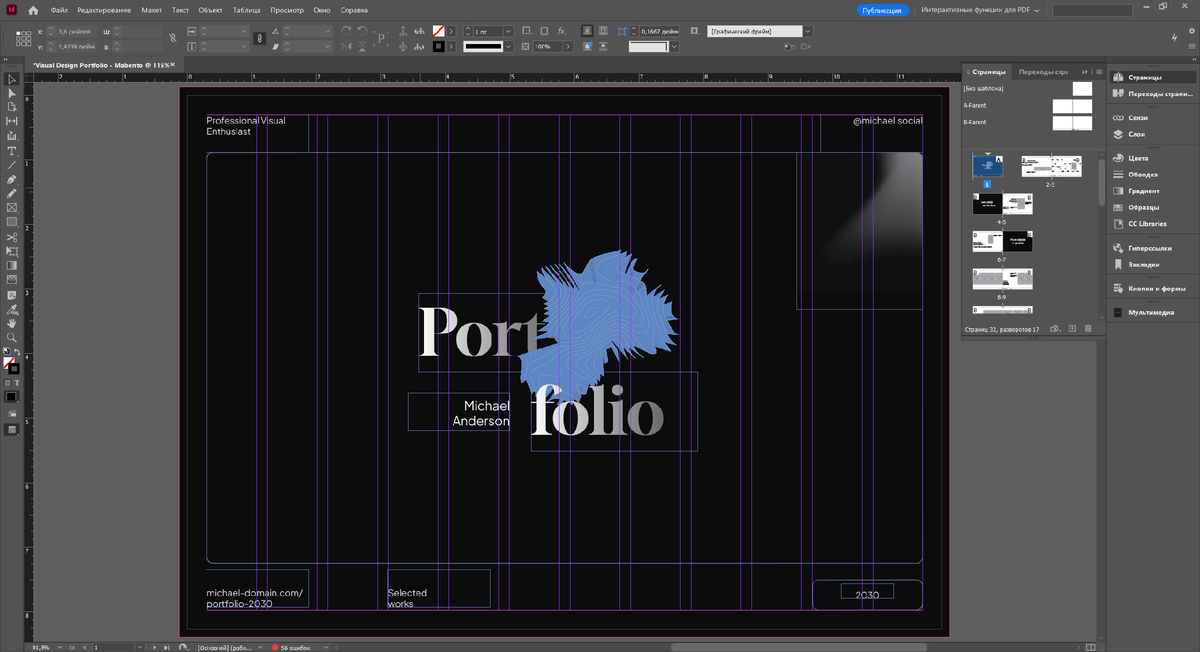
Task: Select the reference point locator grid
Action: 24,38
